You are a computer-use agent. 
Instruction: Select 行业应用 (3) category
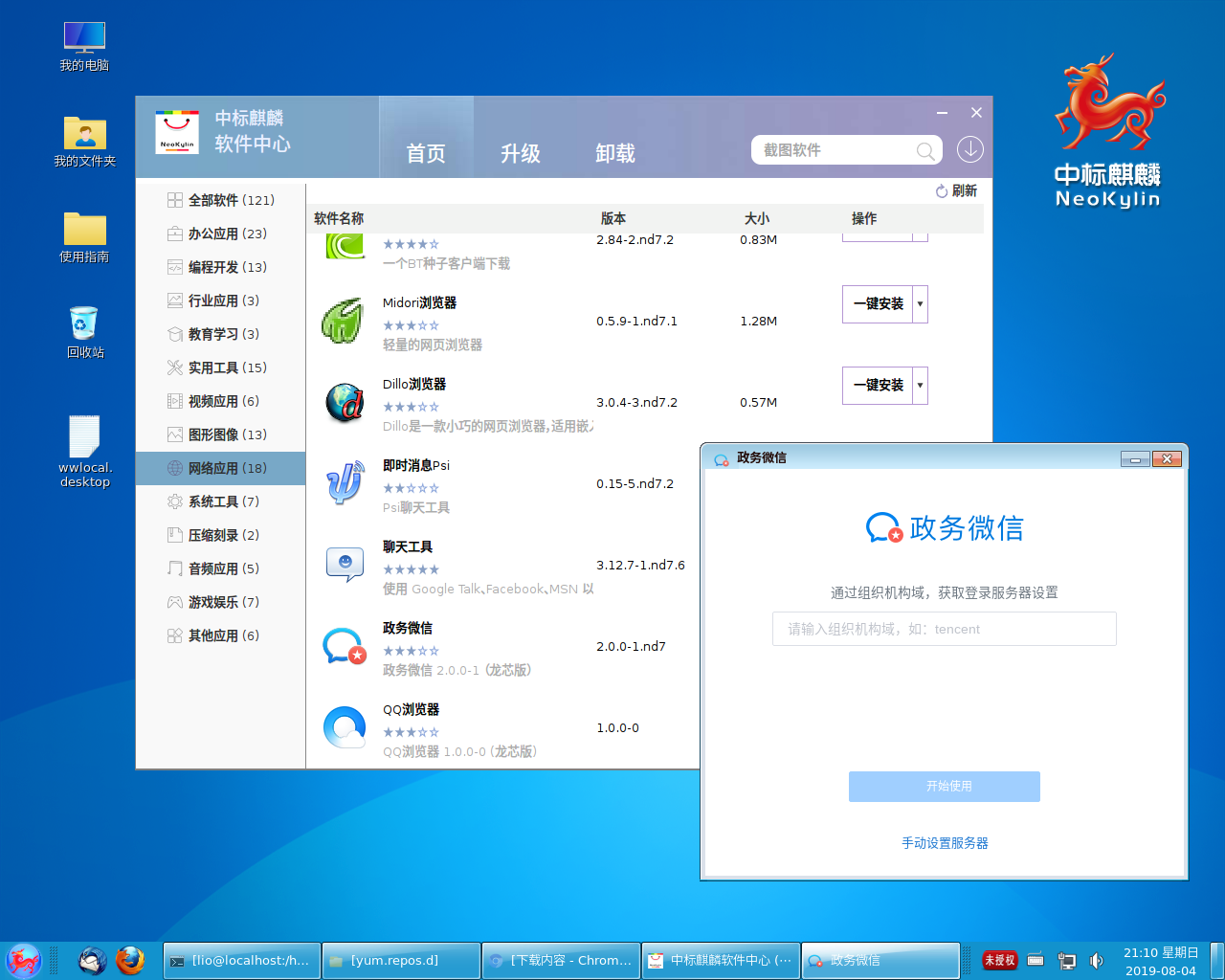[221, 301]
